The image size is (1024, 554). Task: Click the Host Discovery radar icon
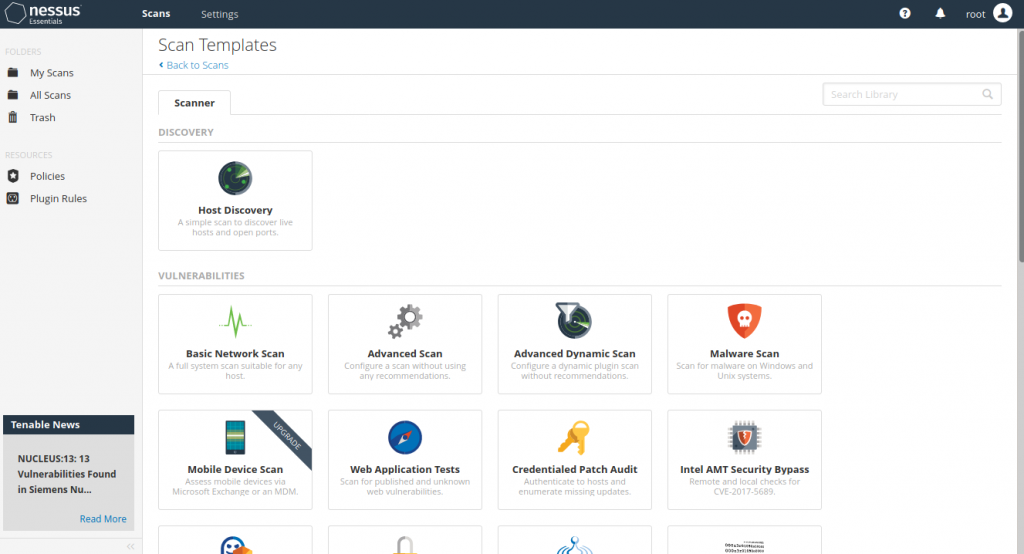pos(235,178)
